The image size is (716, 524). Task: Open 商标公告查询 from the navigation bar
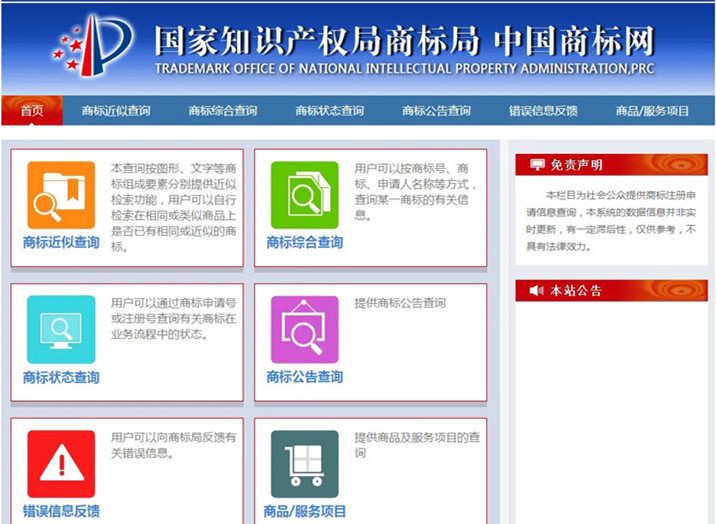[437, 111]
